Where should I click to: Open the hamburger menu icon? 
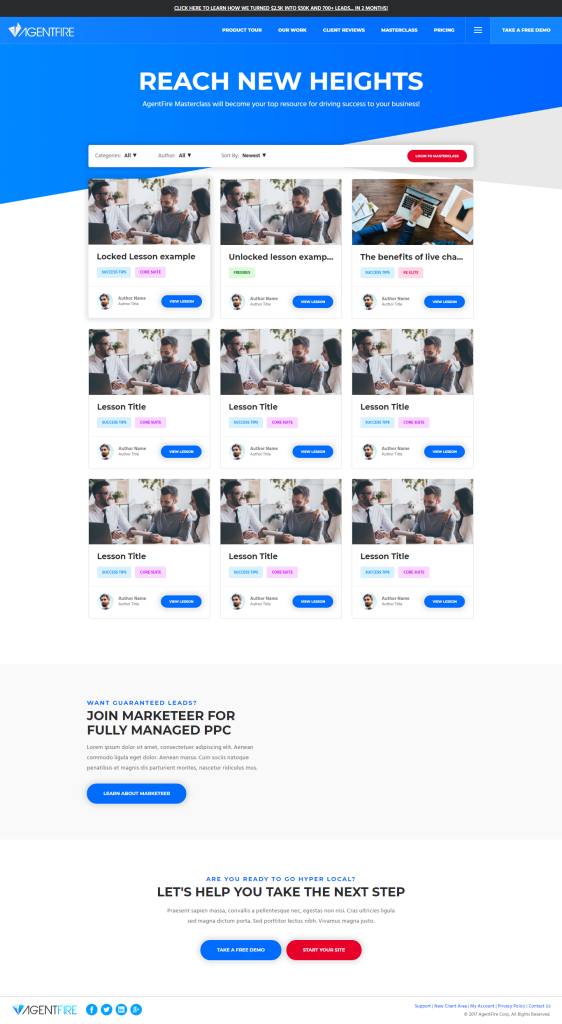point(478,30)
